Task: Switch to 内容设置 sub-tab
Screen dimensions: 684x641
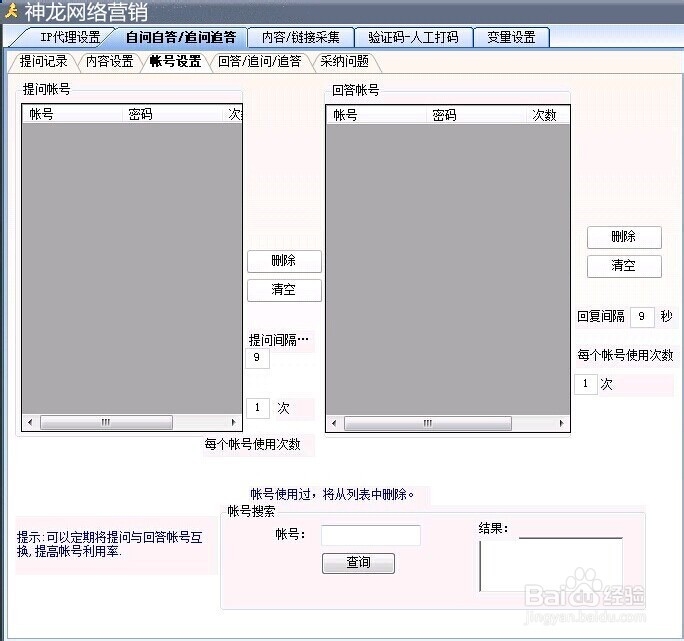Action: pos(109,62)
